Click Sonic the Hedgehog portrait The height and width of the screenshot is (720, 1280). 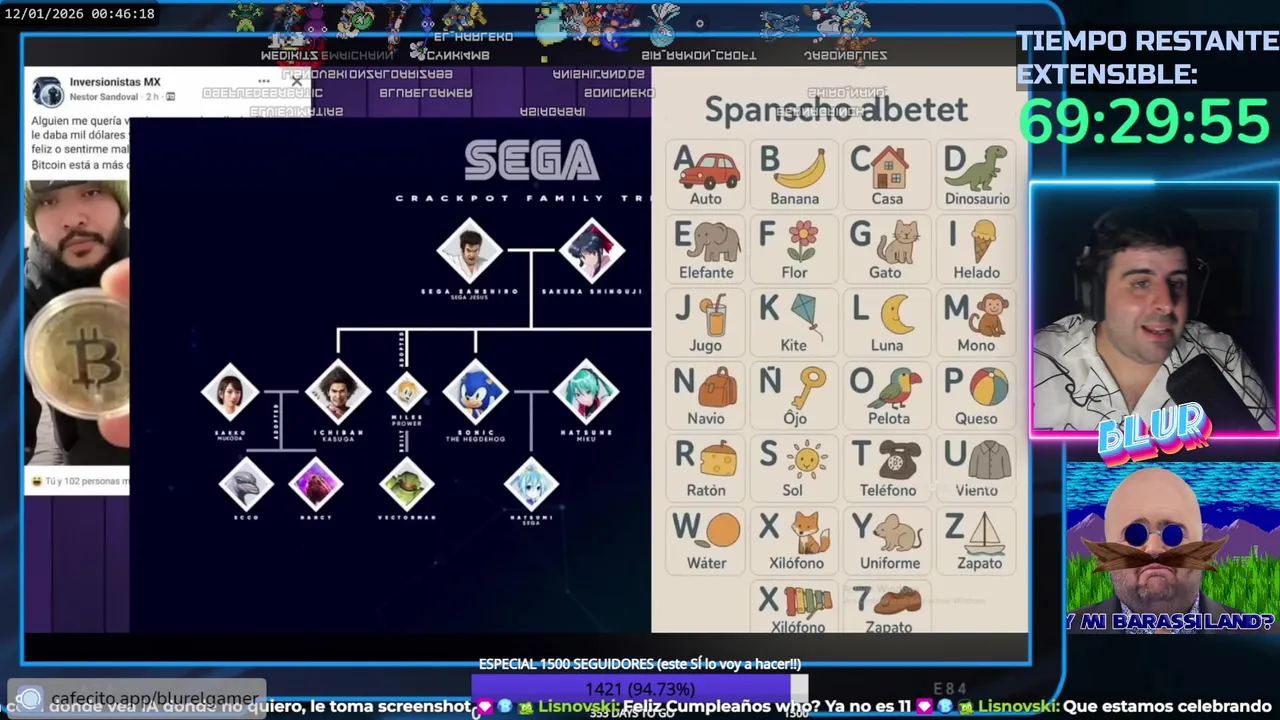tap(476, 391)
